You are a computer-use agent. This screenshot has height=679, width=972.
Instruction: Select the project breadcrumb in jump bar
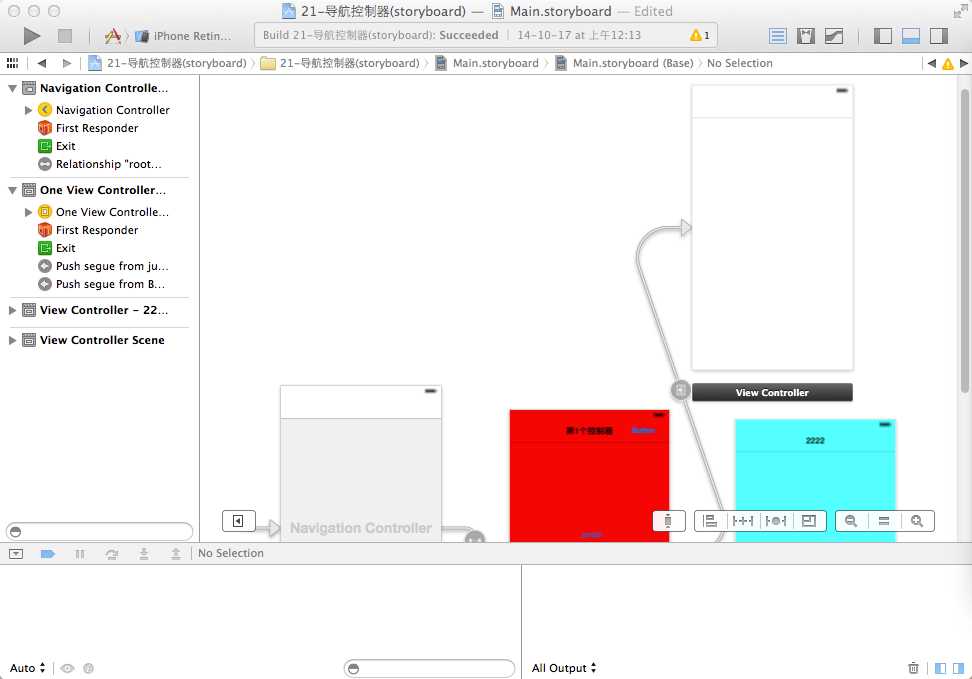167,63
